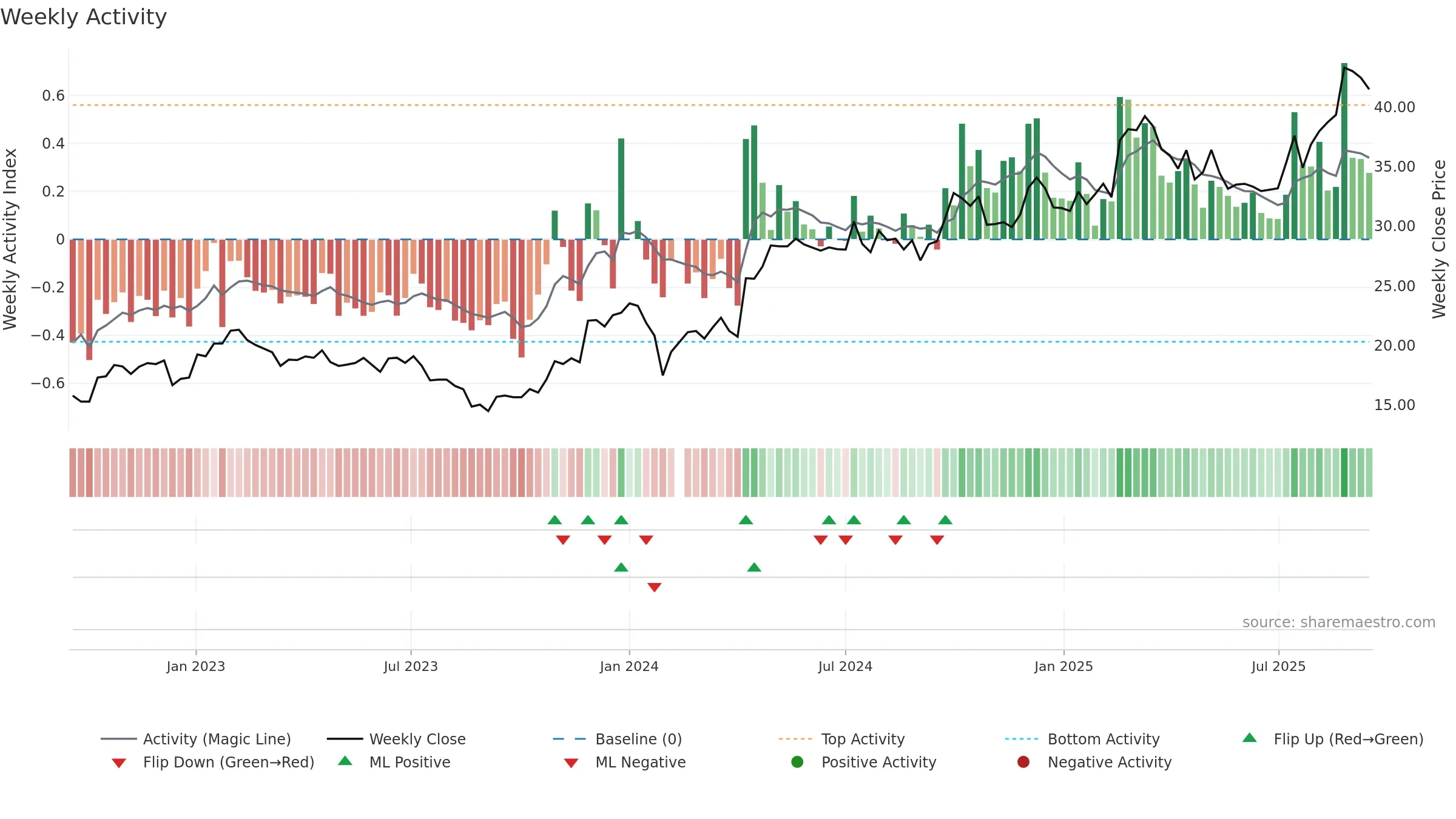Click the Jul 2024 x-axis label

click(x=845, y=666)
